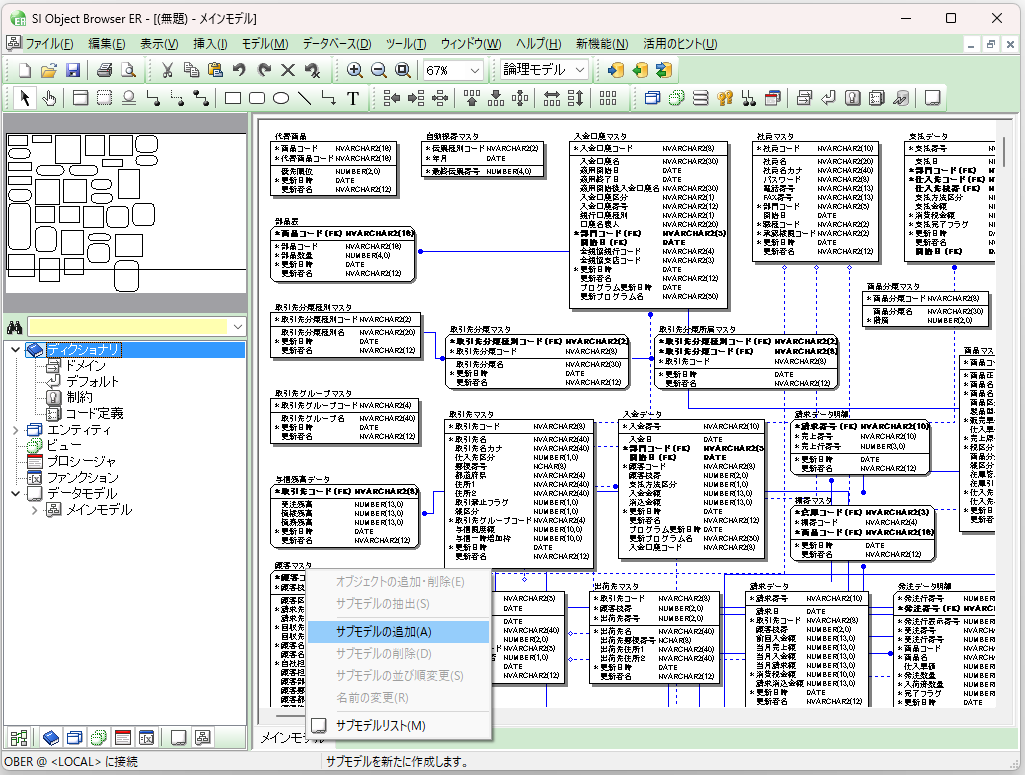Choose サブモデルリスト(M) in the context menu
The width and height of the screenshot is (1025, 775).
pyautogui.click(x=398, y=725)
